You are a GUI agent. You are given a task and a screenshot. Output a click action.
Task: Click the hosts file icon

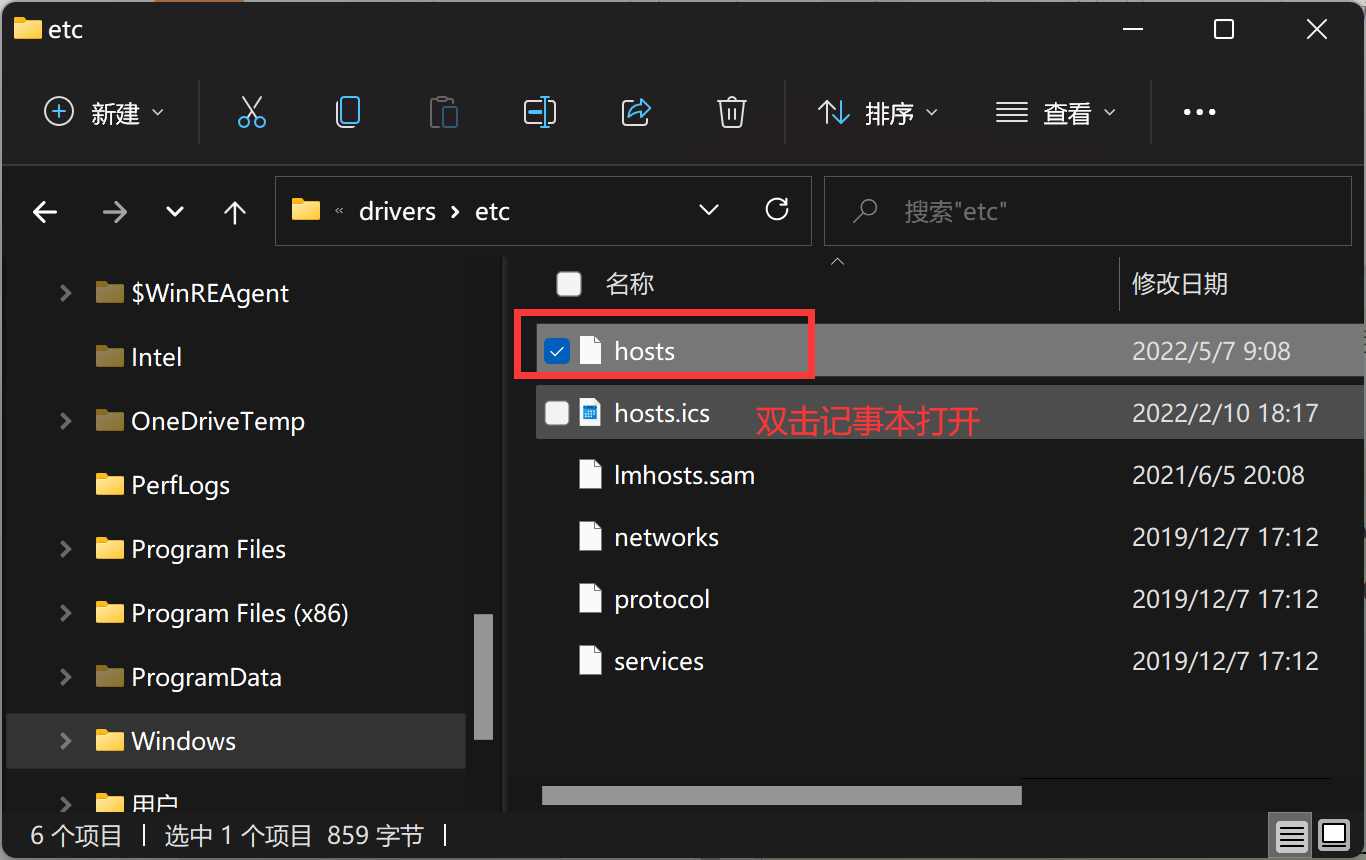[591, 351]
